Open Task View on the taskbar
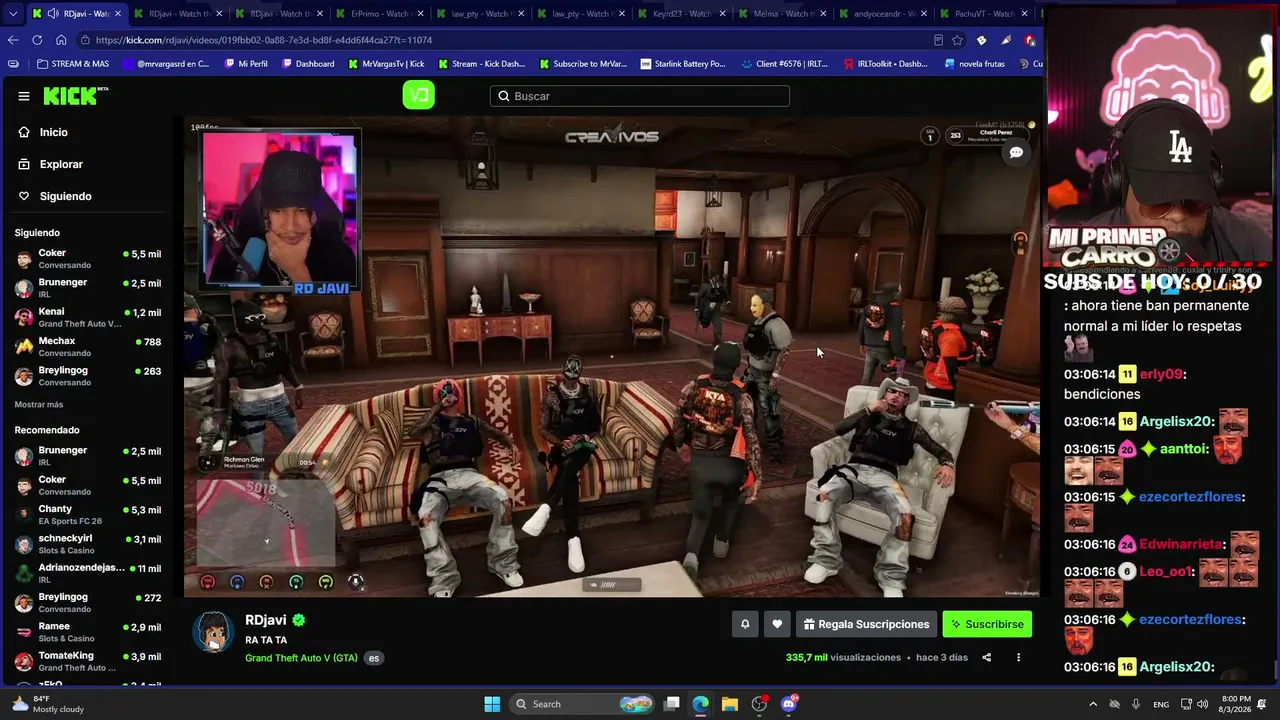Screen dimensions: 1280x720 pyautogui.click(x=672, y=704)
